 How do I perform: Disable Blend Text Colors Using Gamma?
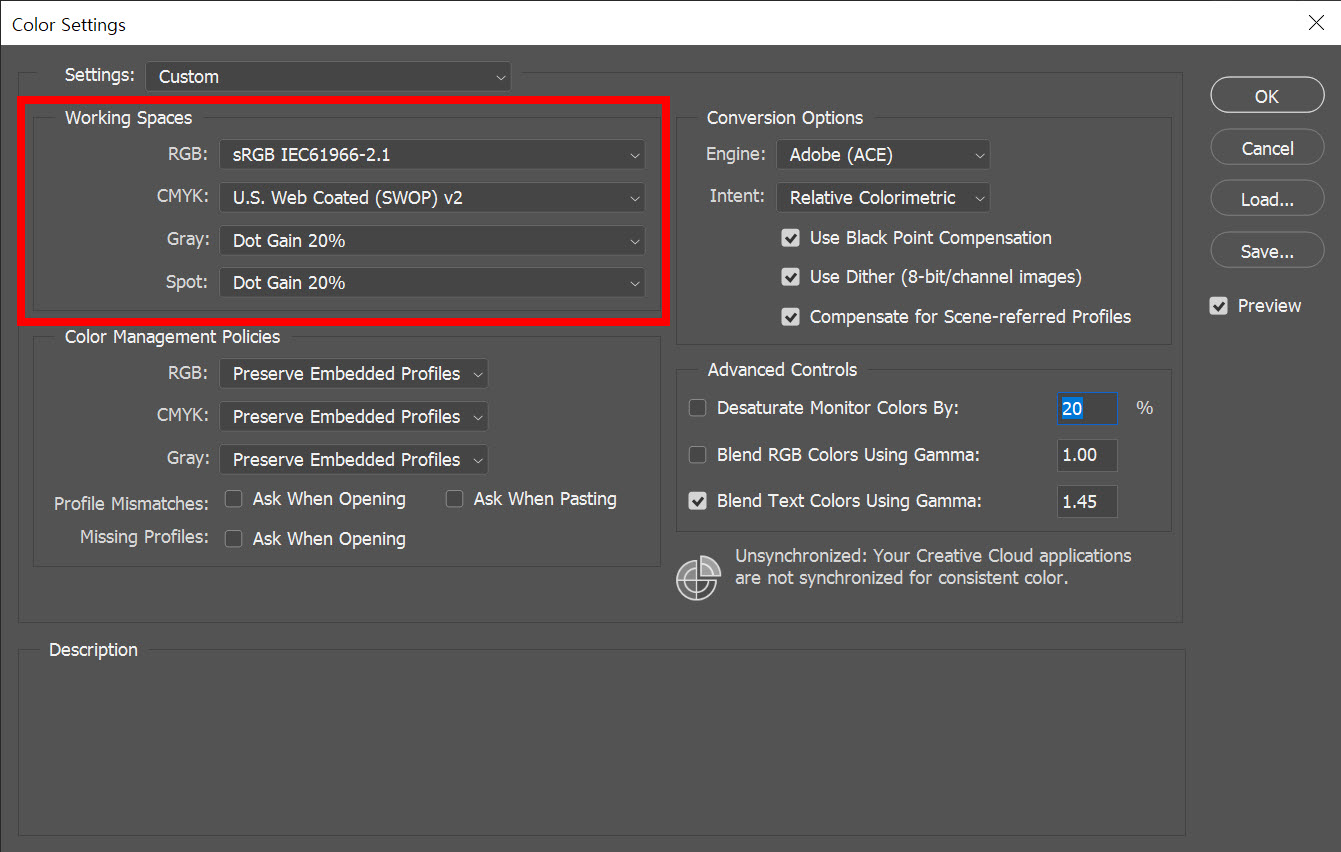click(698, 501)
